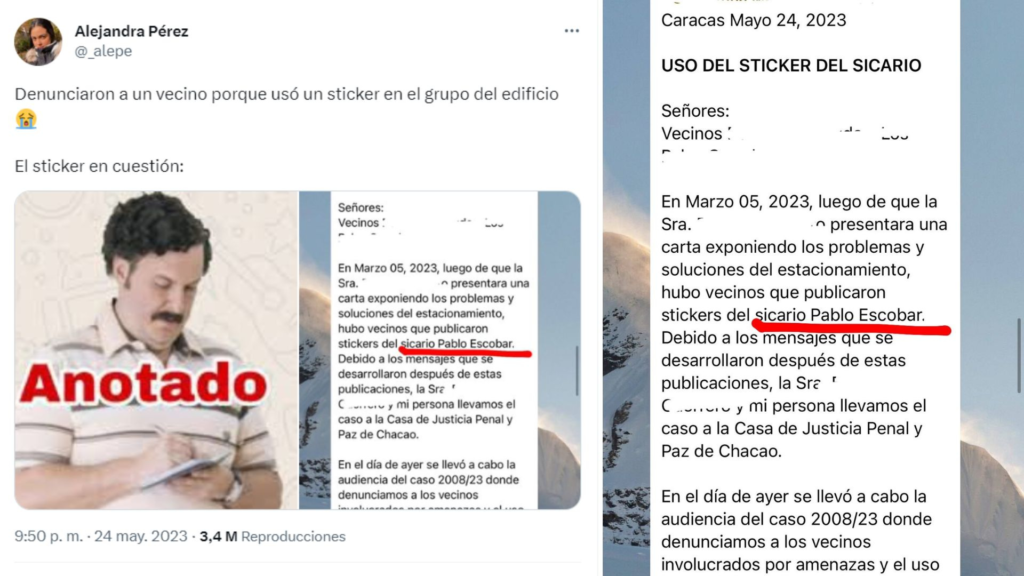Viewport: 1024px width, 576px height.
Task: Open the Anotado Pablo Escobar sticker image
Action: [x=156, y=350]
